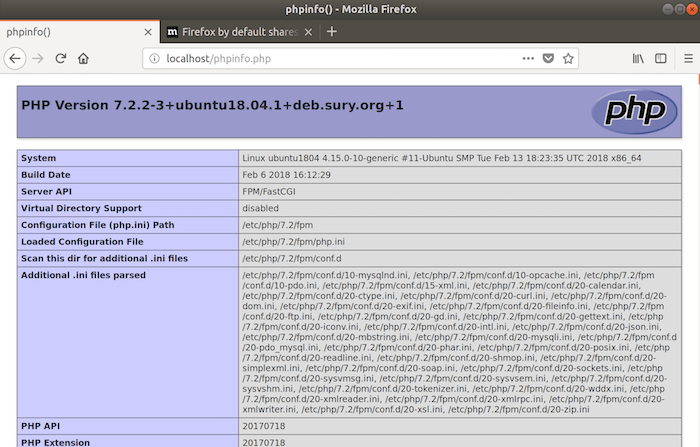Screen dimensions: 700x447
Task: Click the forward navigation arrow
Action: [38, 58]
